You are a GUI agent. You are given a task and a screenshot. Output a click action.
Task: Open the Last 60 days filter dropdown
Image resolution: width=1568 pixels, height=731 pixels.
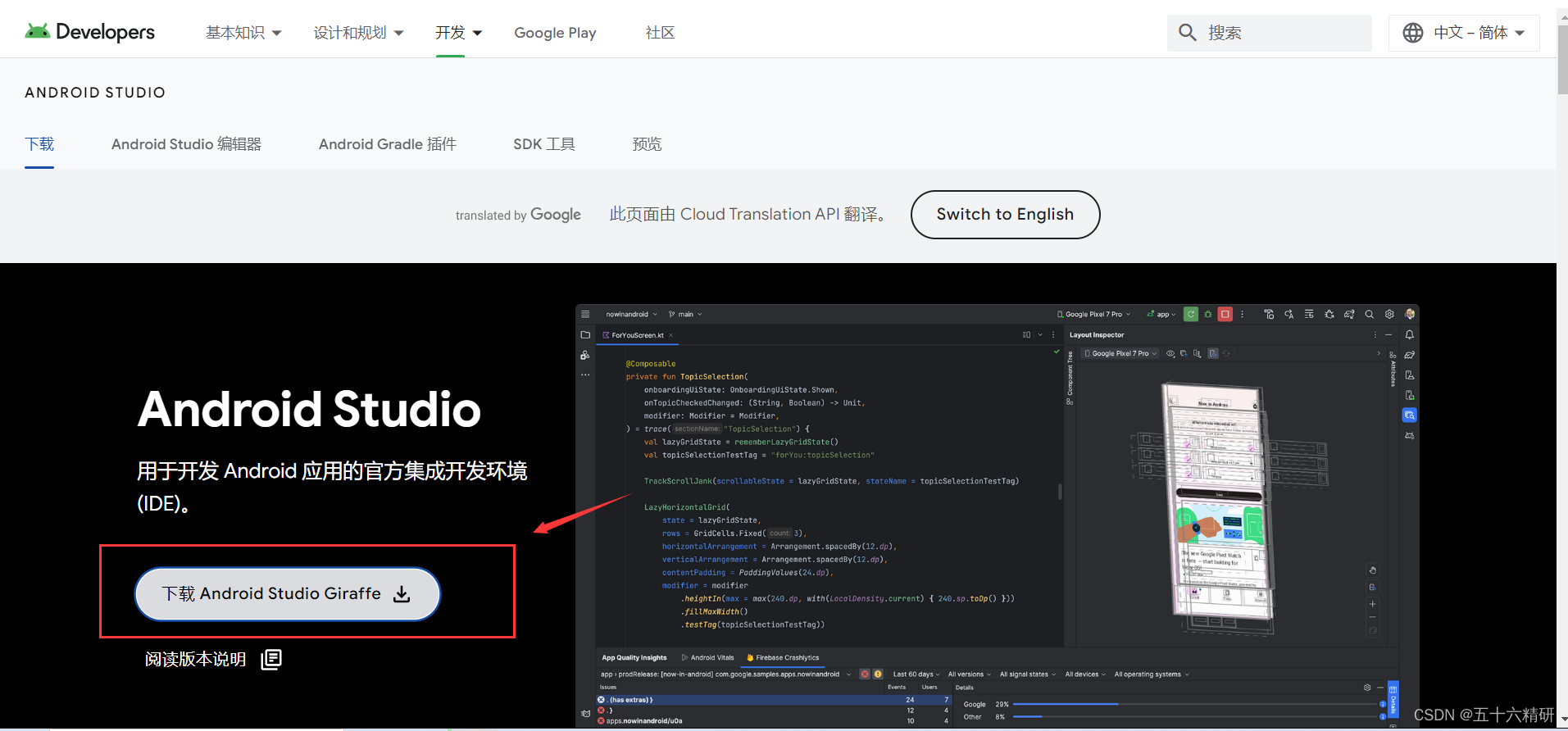click(x=916, y=674)
